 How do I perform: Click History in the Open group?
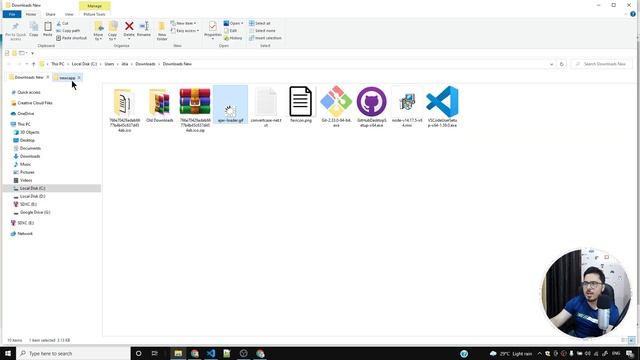click(x=233, y=38)
